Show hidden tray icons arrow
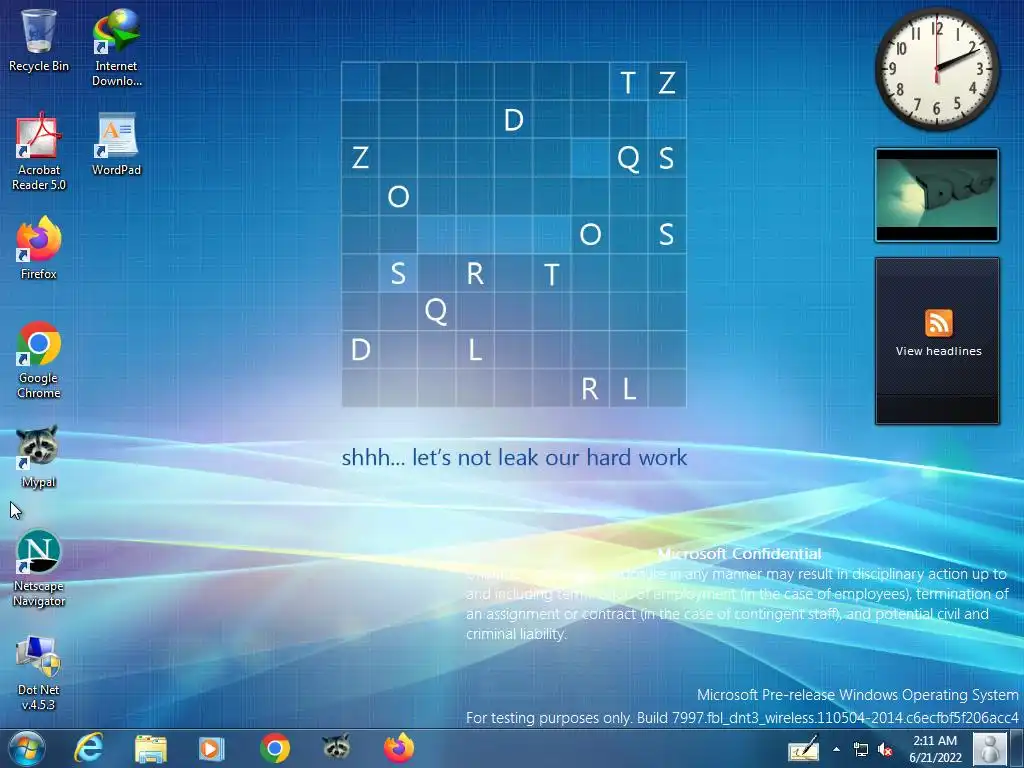 point(837,749)
